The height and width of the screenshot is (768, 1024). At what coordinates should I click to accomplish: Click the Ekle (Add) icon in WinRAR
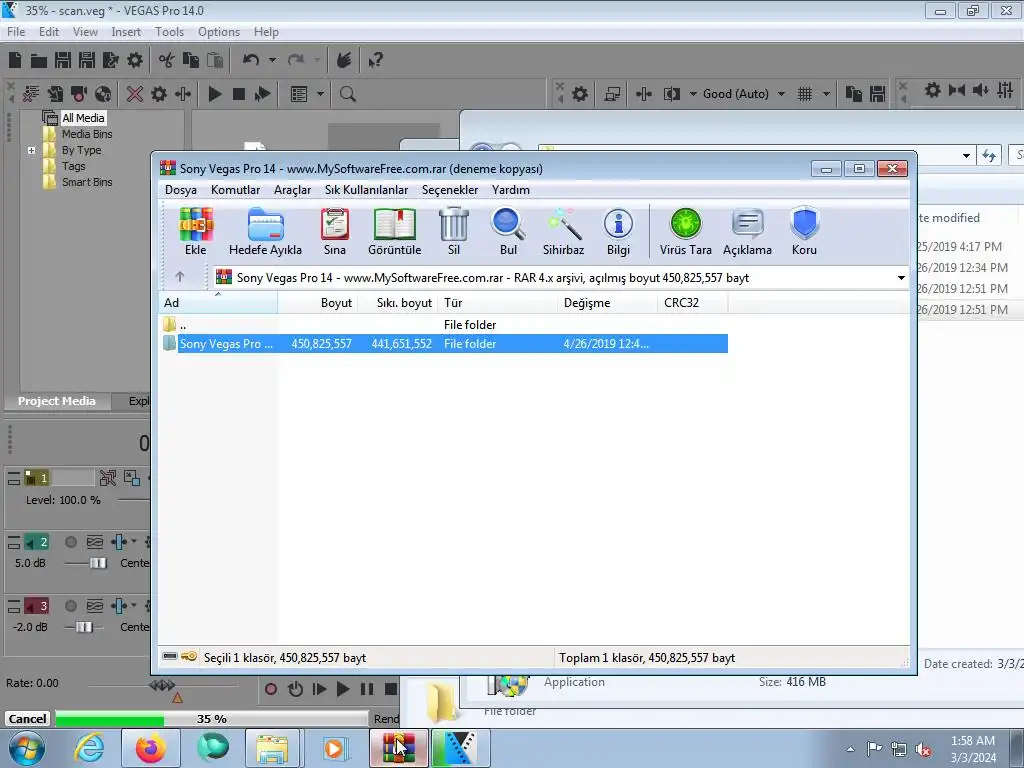tap(196, 232)
